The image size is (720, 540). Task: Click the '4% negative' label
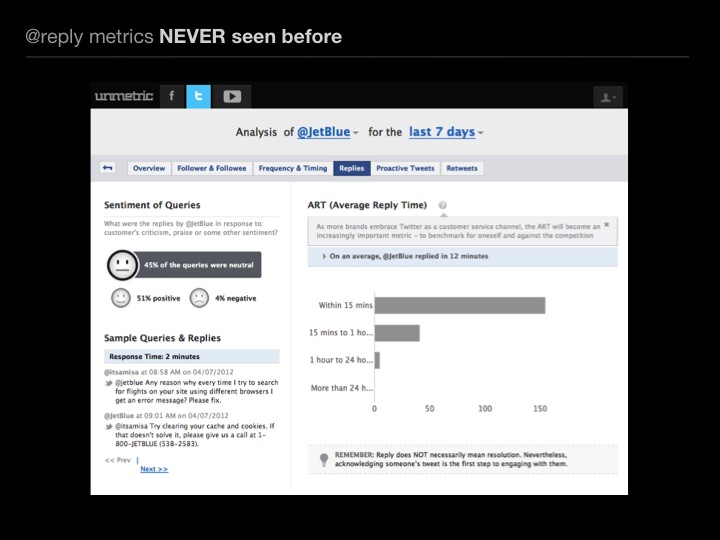236,298
